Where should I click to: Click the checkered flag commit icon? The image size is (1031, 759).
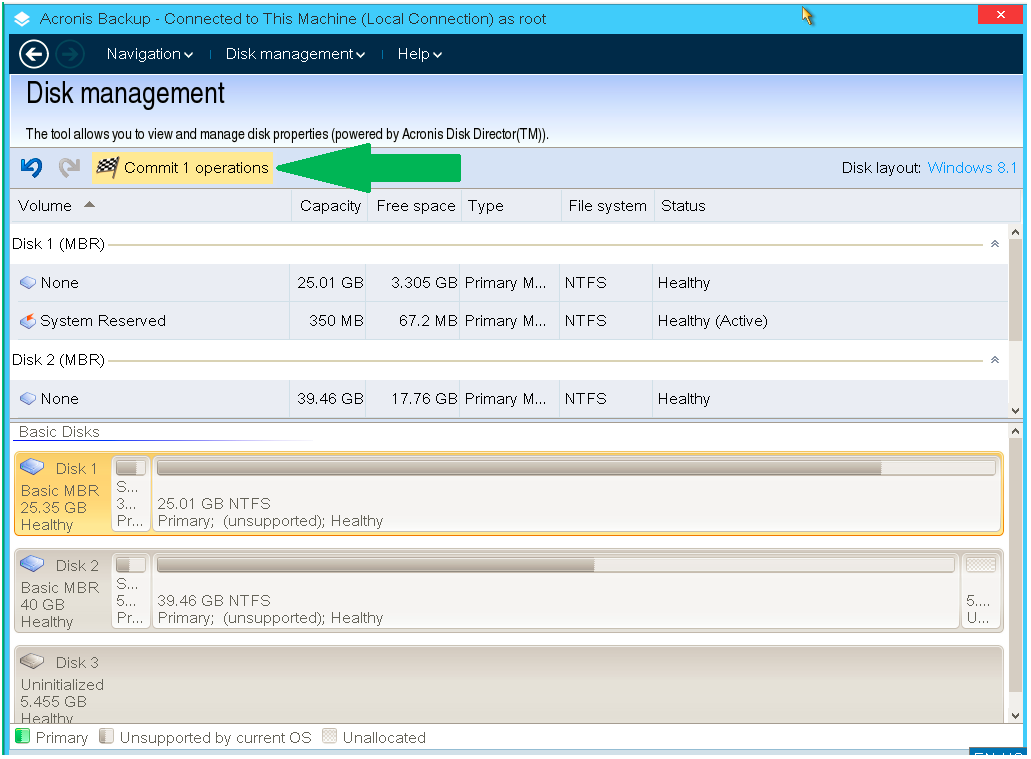tap(107, 168)
